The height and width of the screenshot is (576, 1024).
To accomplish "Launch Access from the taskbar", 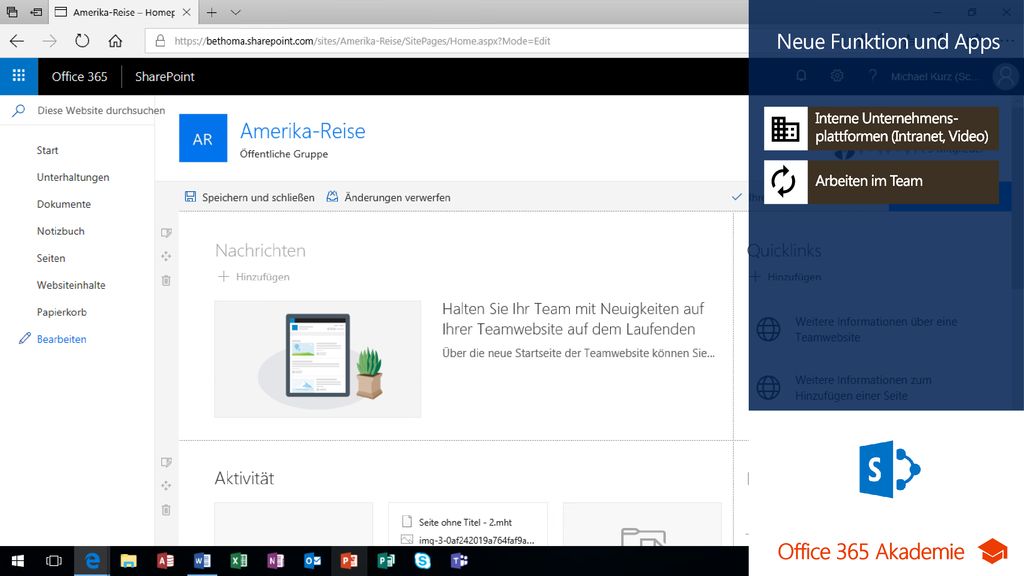I will click(165, 561).
